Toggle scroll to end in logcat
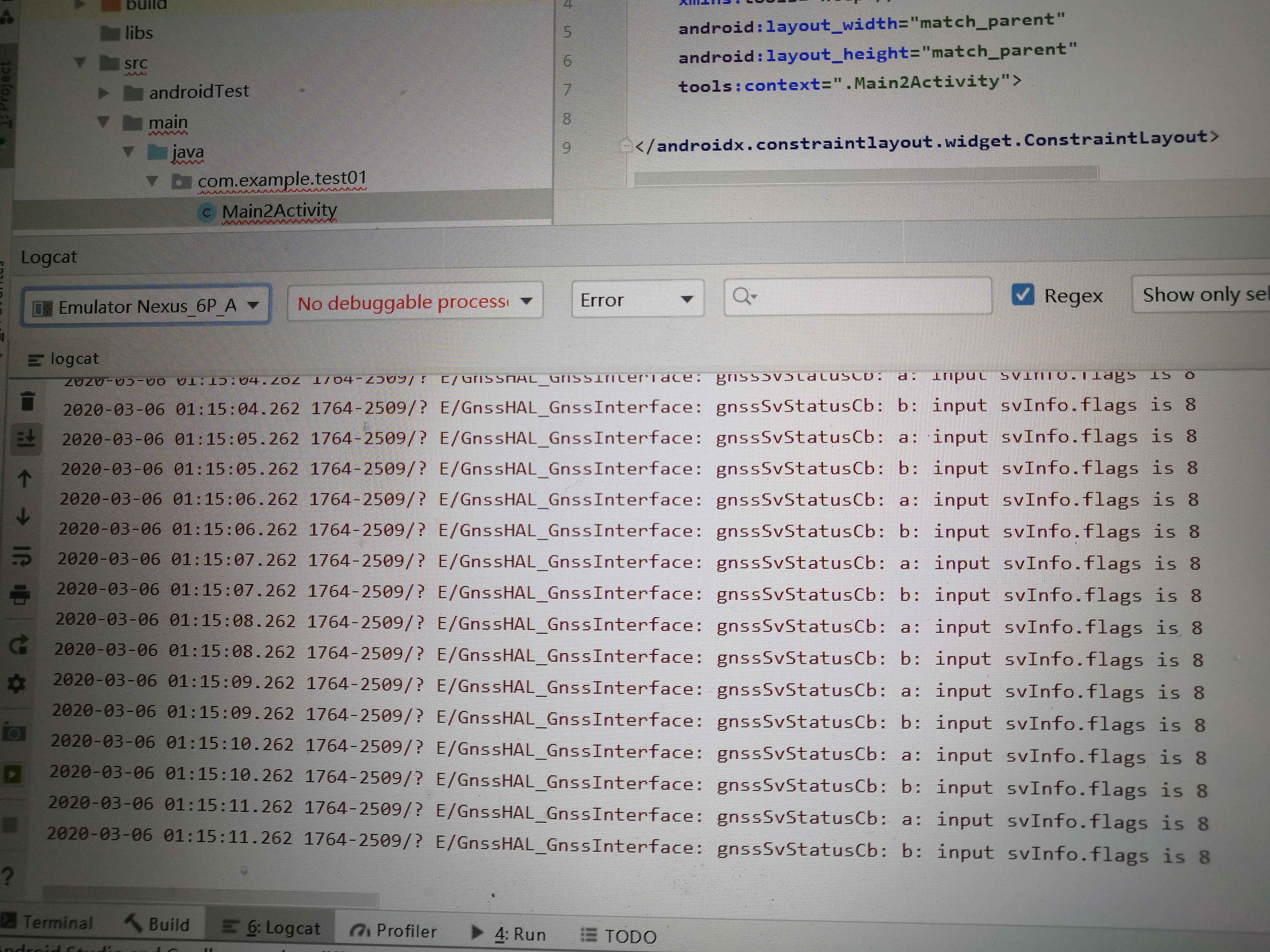Viewport: 1270px width, 952px height. 26,440
